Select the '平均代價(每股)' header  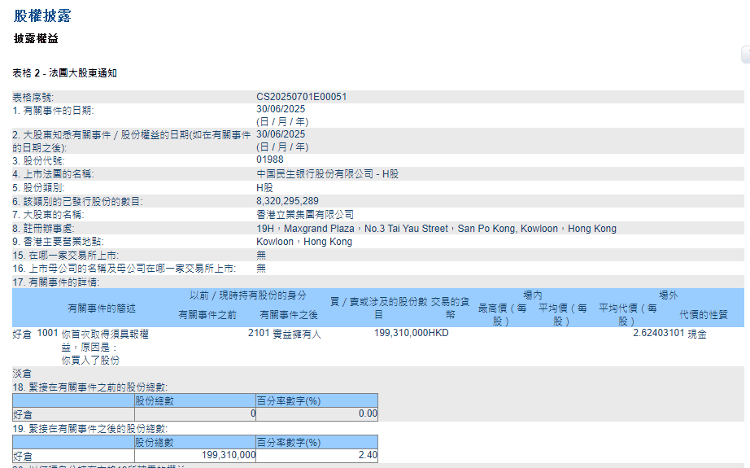pyautogui.click(x=628, y=315)
